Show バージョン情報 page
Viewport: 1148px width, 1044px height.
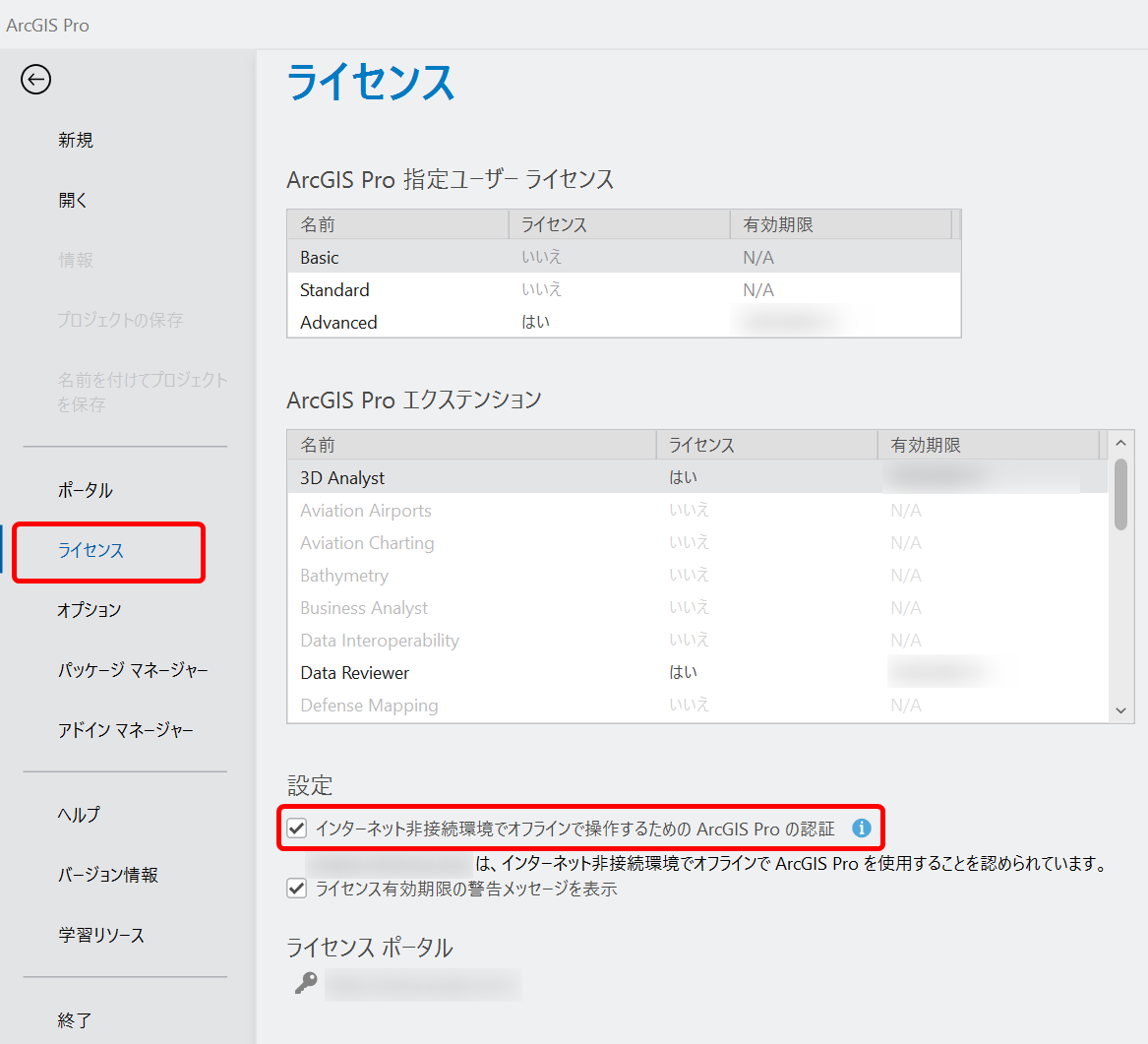click(x=108, y=875)
